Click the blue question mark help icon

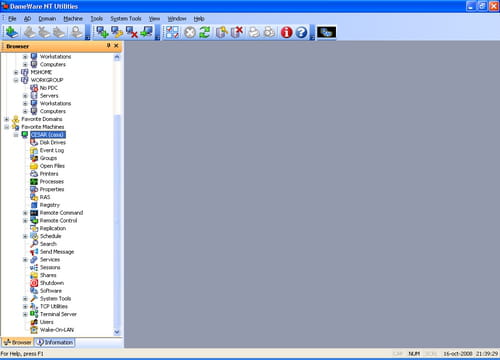click(x=301, y=32)
